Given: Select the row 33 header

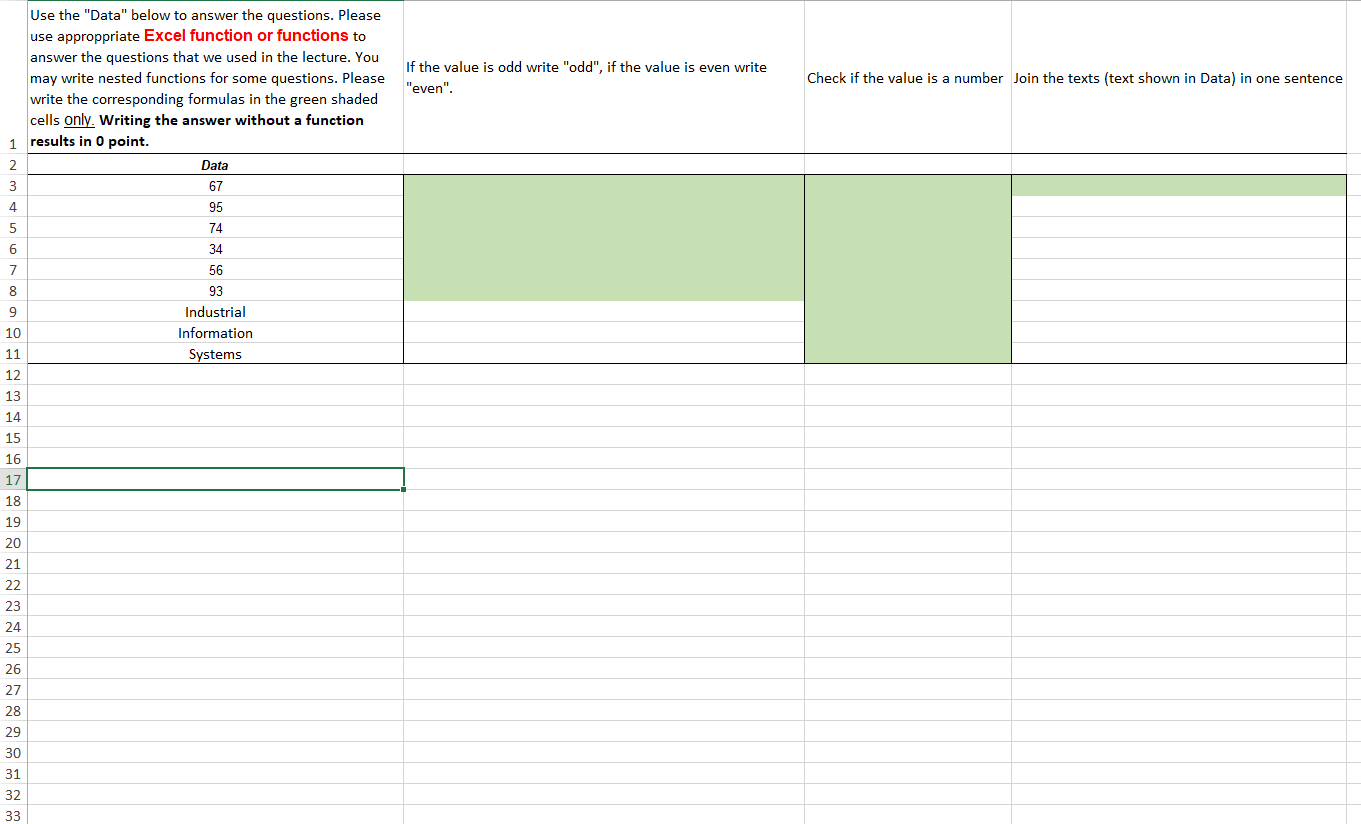Looking at the screenshot, I should click(x=13, y=815).
